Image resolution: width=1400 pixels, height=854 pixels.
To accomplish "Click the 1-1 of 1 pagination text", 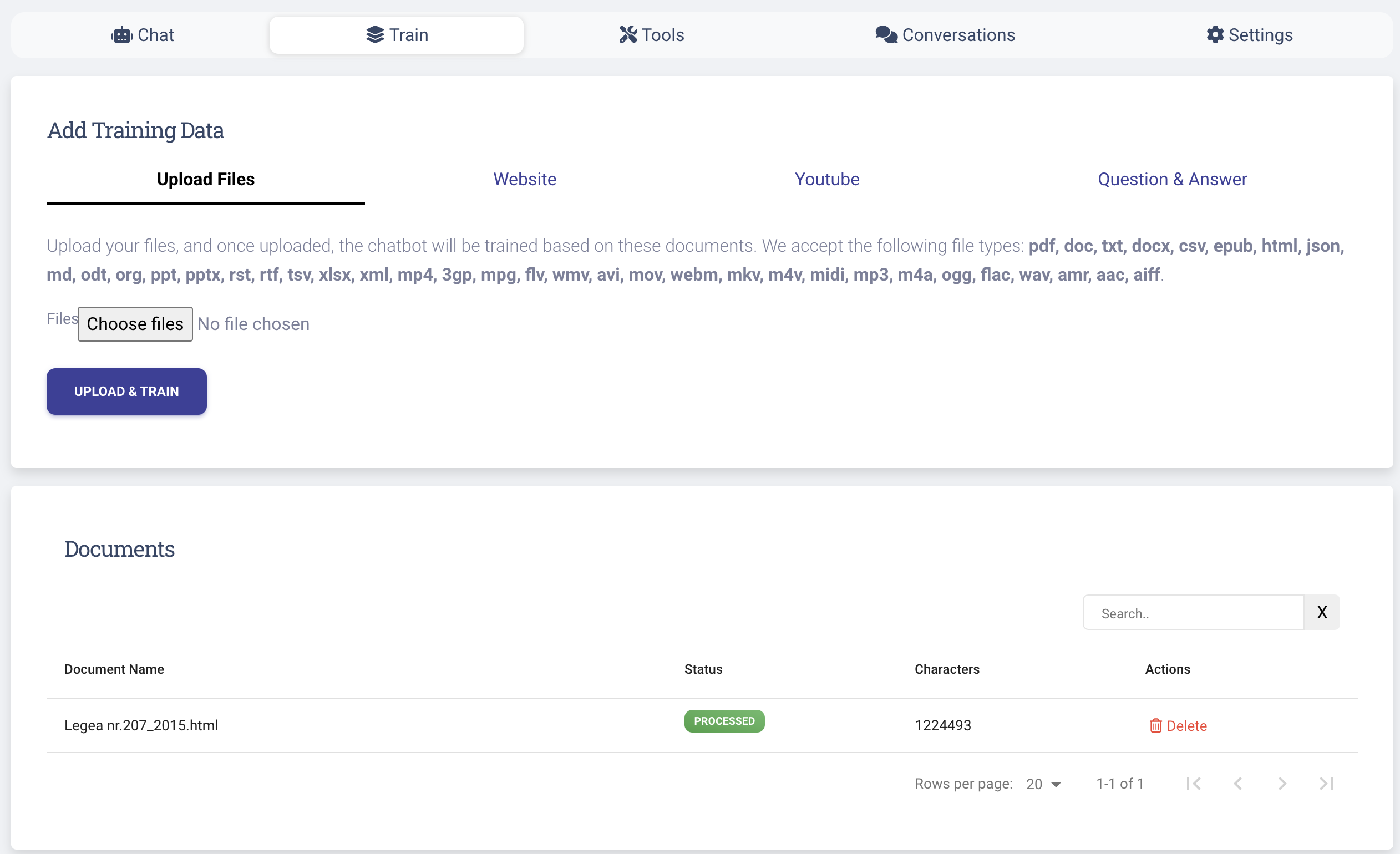I will [x=1119, y=784].
